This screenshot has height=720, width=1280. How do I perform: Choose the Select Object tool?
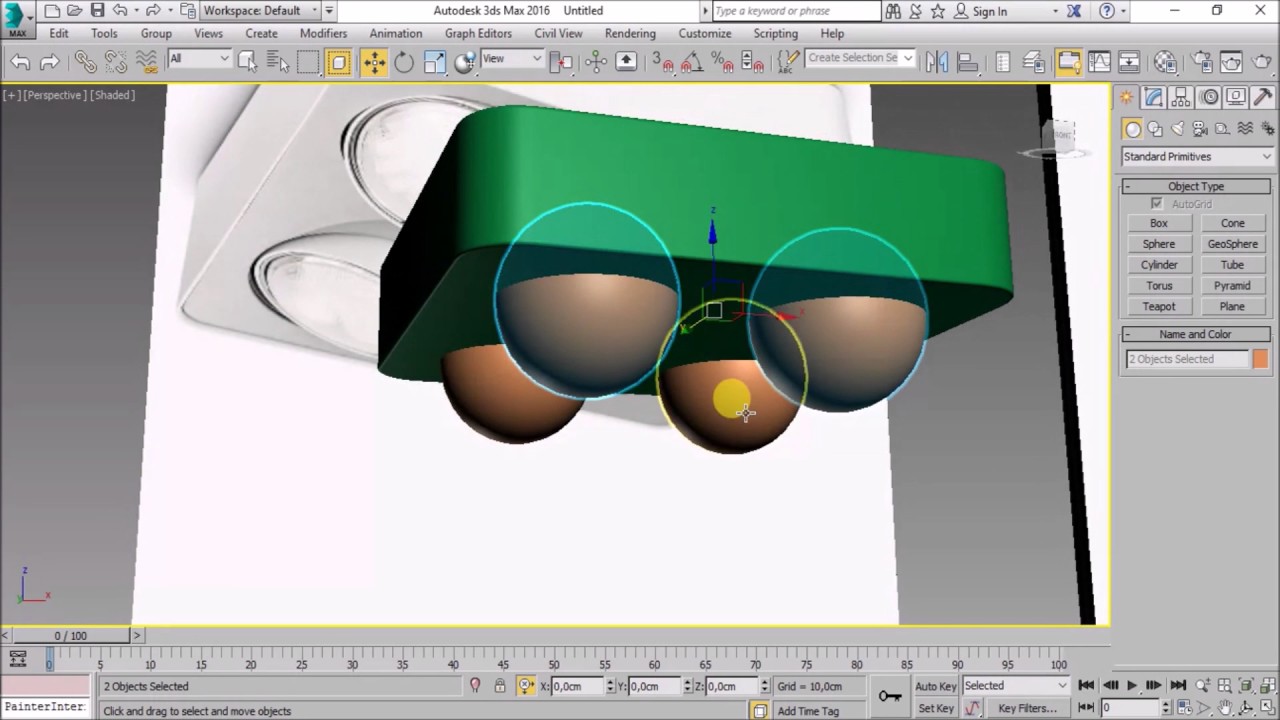(247, 62)
